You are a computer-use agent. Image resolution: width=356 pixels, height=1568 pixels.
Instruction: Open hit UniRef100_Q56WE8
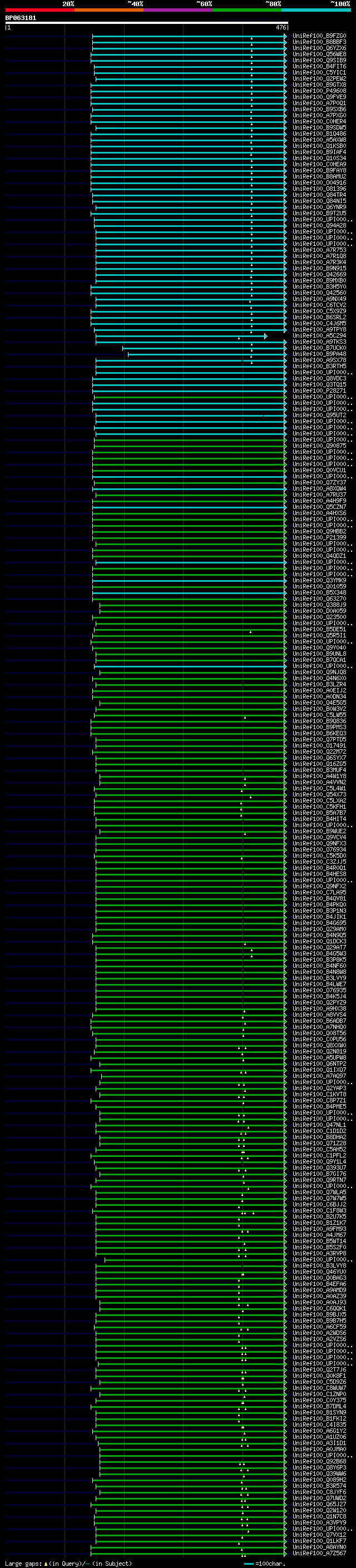coord(319,54)
